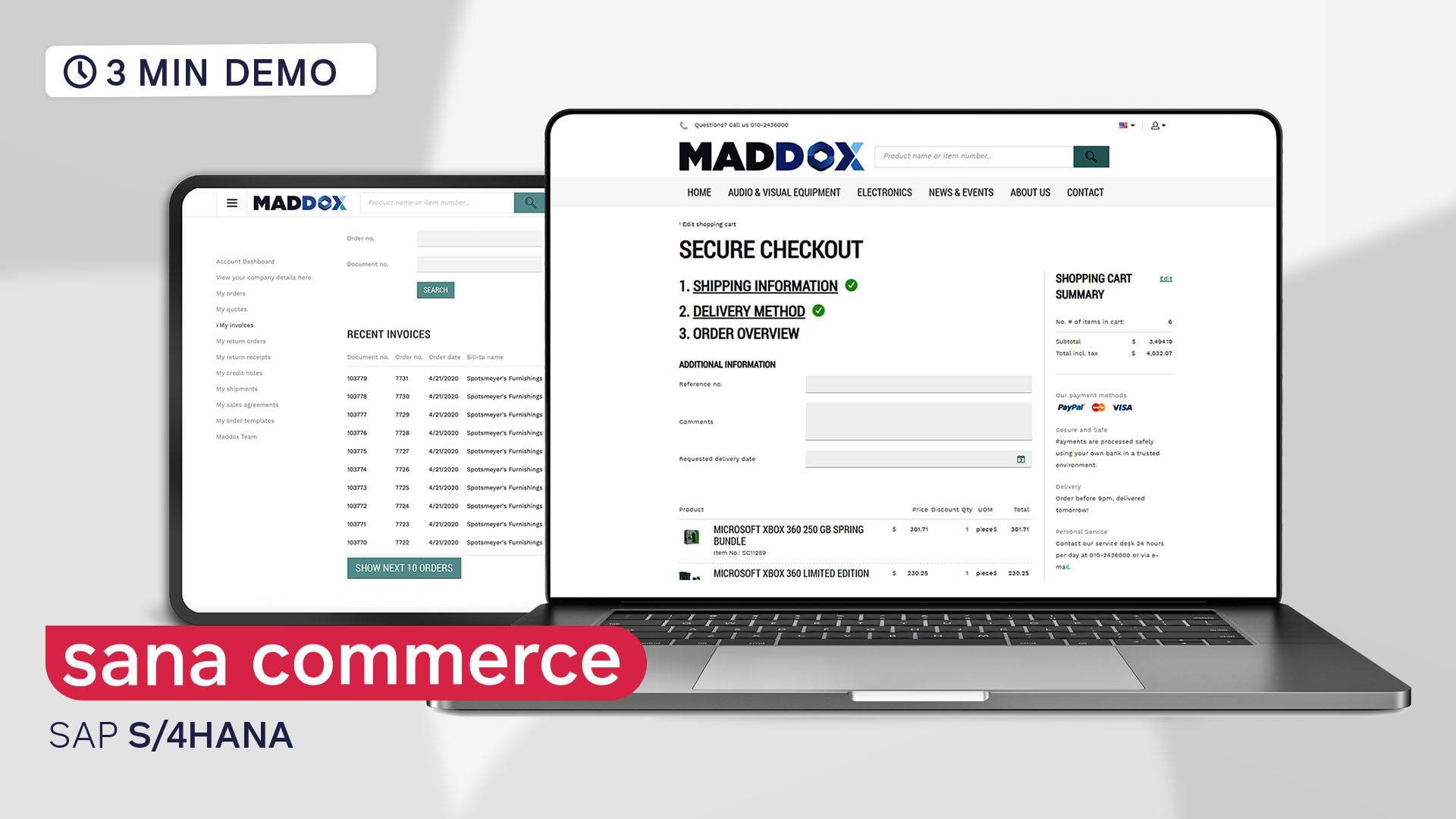Expand the user account dropdown top right
Viewport: 1456px width, 819px height.
pos(1158,125)
